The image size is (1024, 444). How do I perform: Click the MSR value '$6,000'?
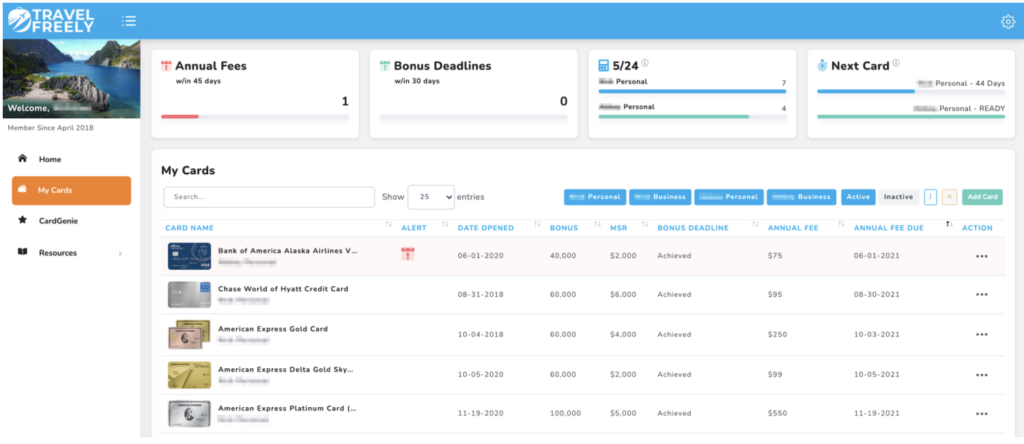(623, 294)
